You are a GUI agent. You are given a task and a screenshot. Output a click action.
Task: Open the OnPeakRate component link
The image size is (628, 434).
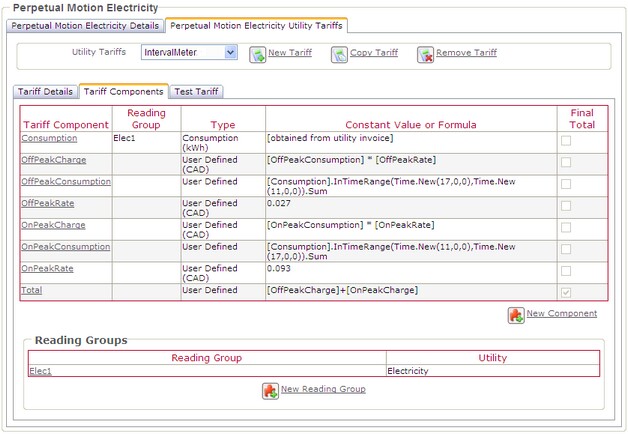(x=47, y=268)
